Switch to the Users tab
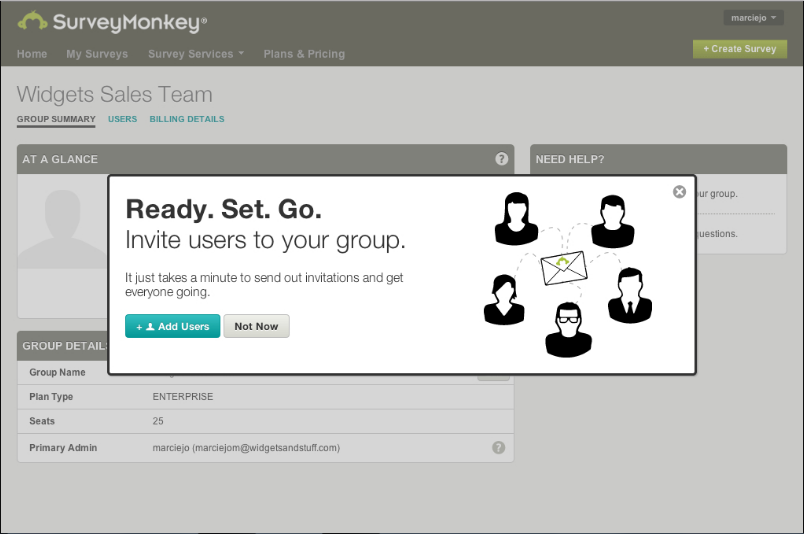The image size is (804, 534). 123,119
